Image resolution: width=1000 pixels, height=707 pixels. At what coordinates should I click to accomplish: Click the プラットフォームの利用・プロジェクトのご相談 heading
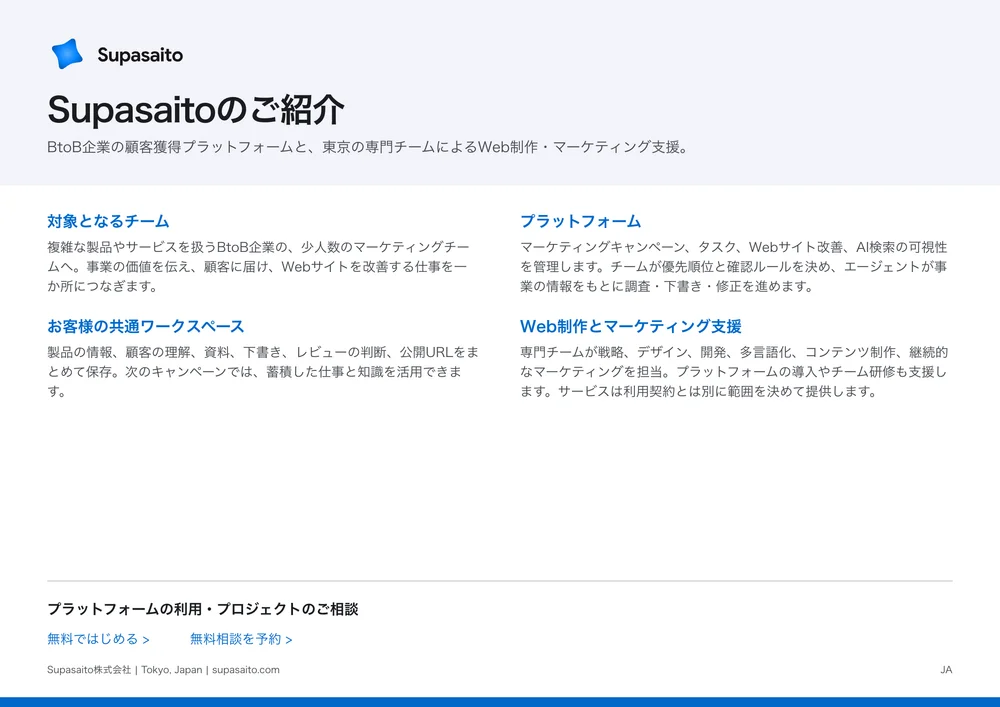[x=203, y=609]
